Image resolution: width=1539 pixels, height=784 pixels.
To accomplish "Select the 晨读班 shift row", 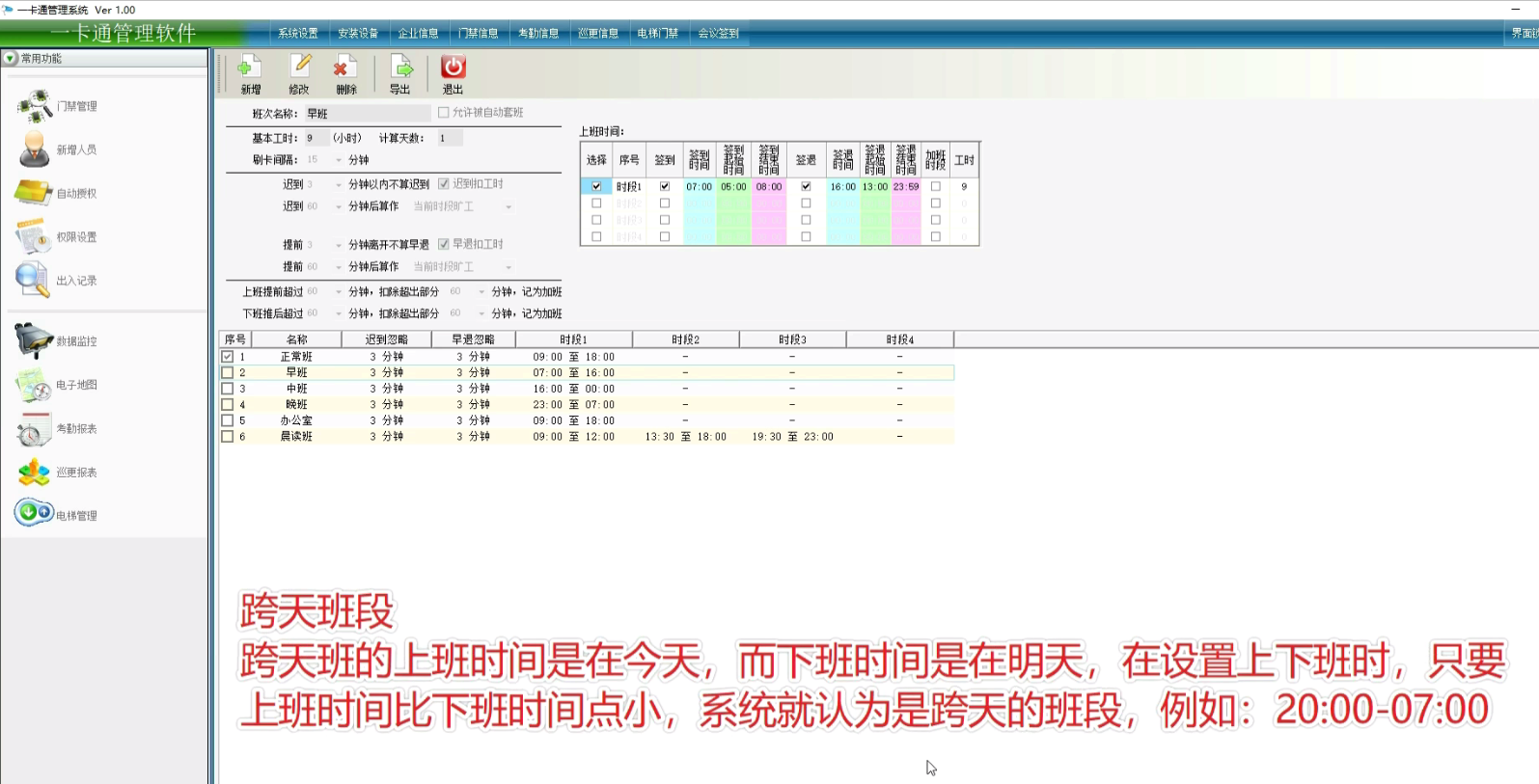I will pos(296,437).
